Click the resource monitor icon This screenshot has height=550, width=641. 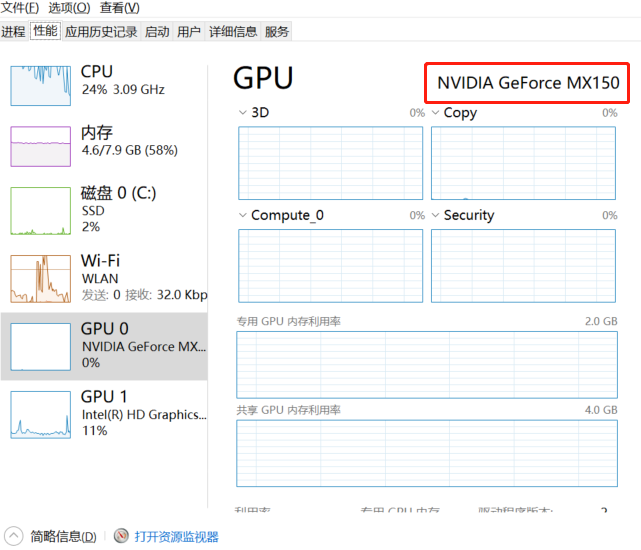coord(121,536)
